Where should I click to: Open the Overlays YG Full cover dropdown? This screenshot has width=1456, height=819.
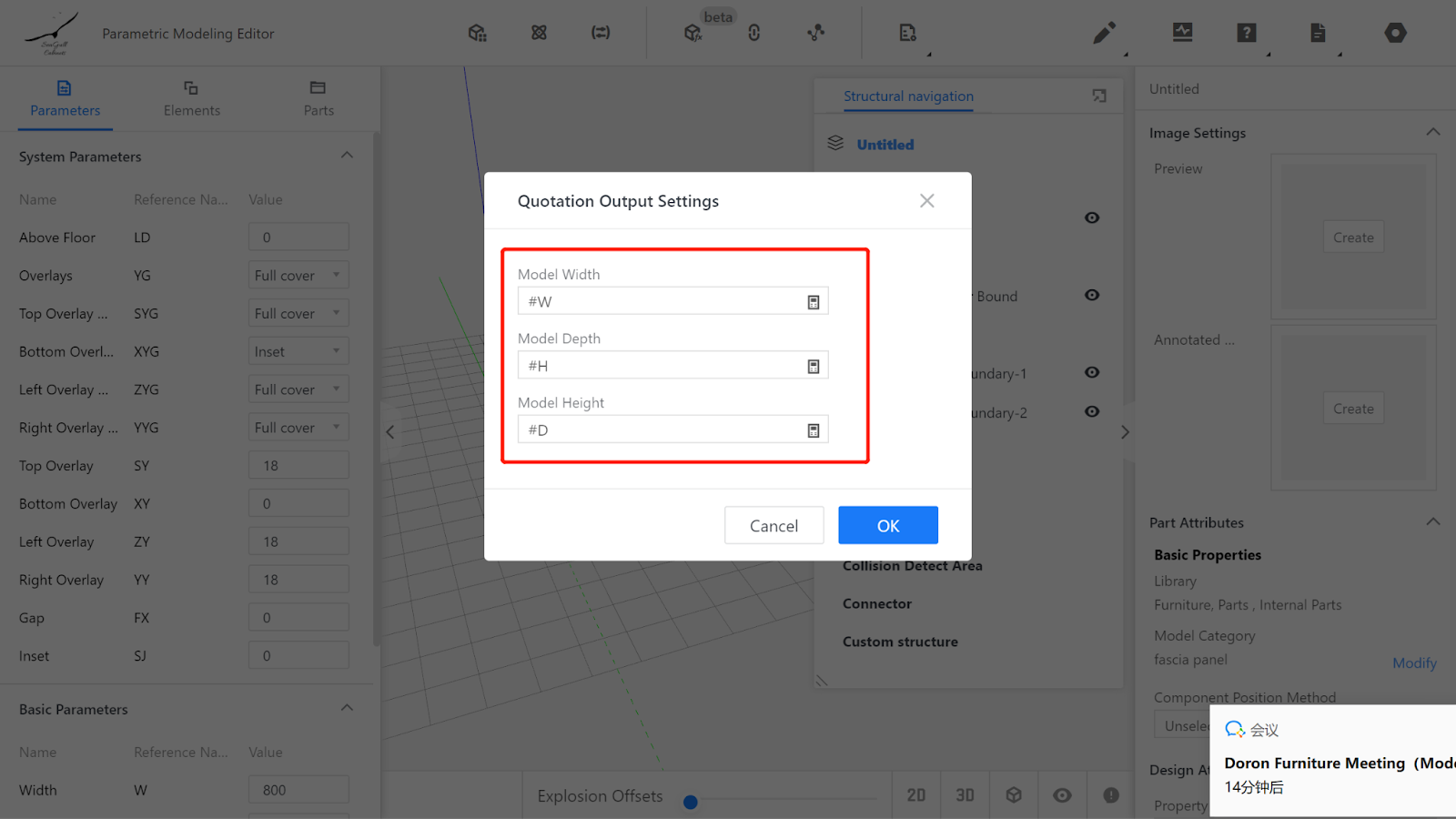pyautogui.click(x=298, y=276)
